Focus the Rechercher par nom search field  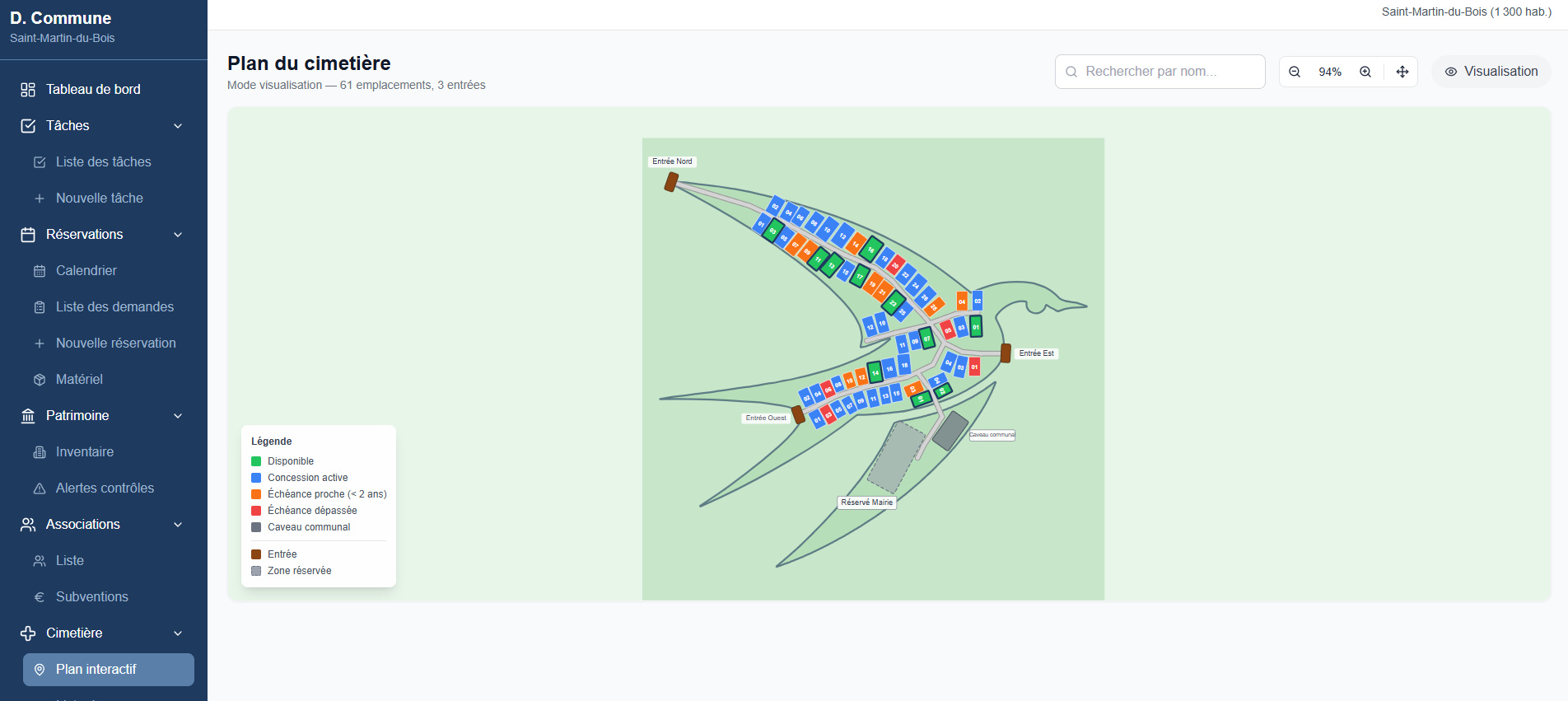pyautogui.click(x=1160, y=72)
